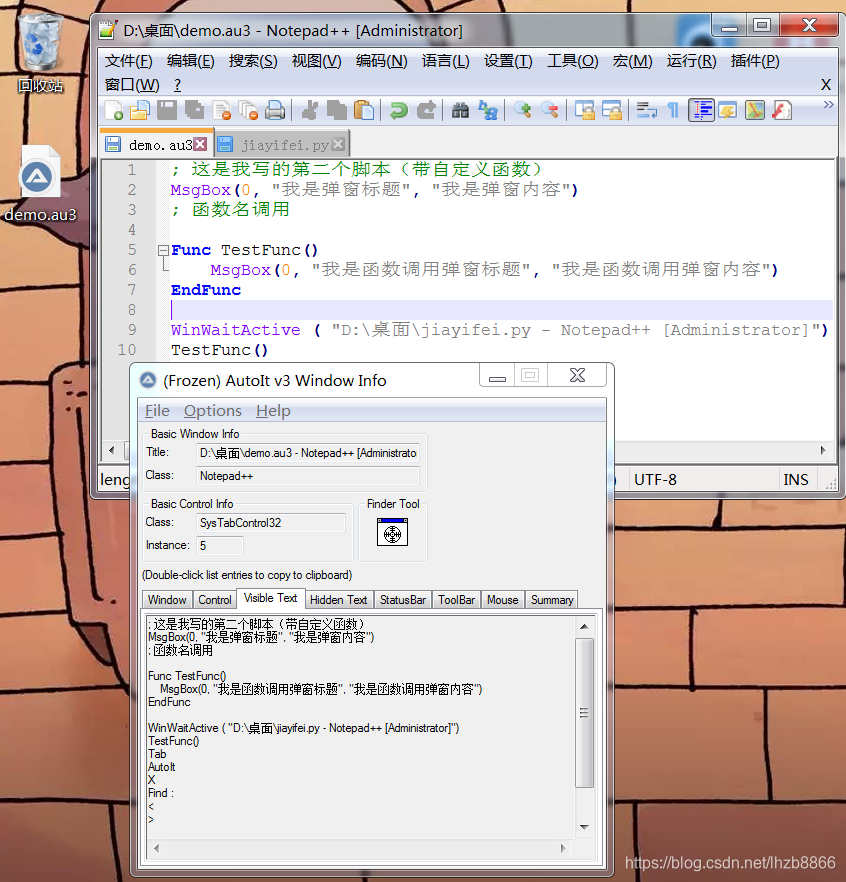The width and height of the screenshot is (846, 882).
Task: Click the Copy toolbar icon
Action: [x=337, y=110]
